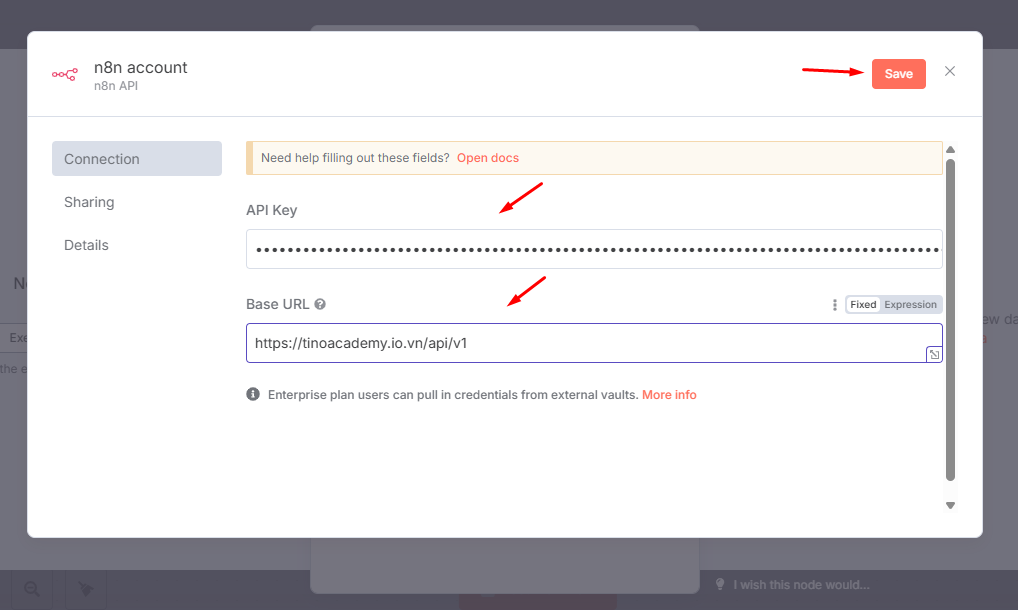The height and width of the screenshot is (610, 1018).
Task: Click the n8n logo icon in header
Action: coord(65,75)
